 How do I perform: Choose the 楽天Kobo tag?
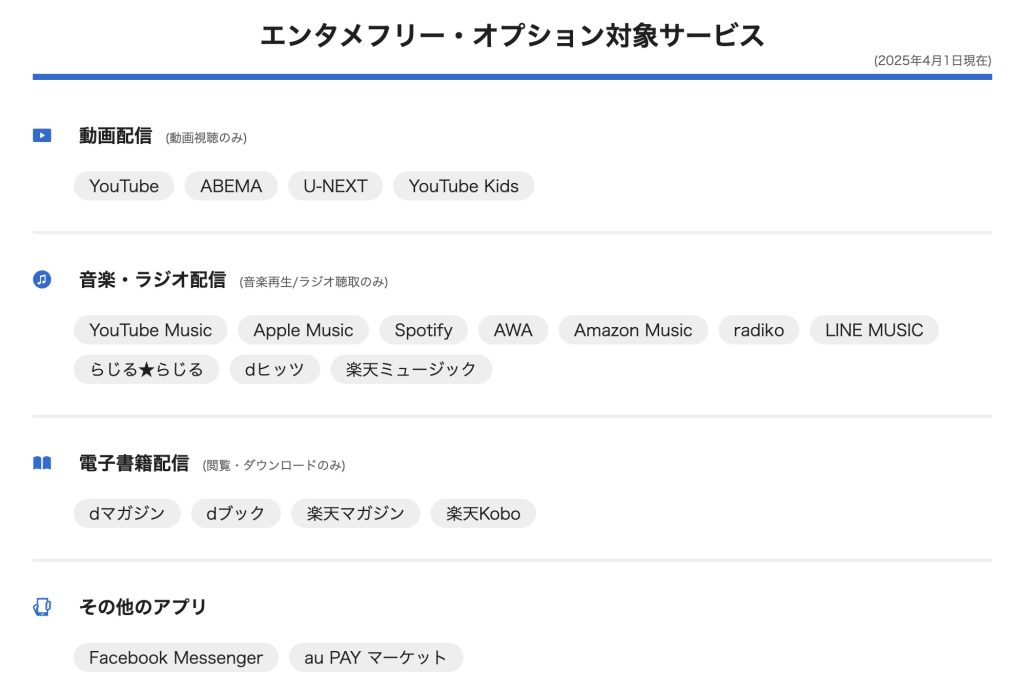(483, 513)
